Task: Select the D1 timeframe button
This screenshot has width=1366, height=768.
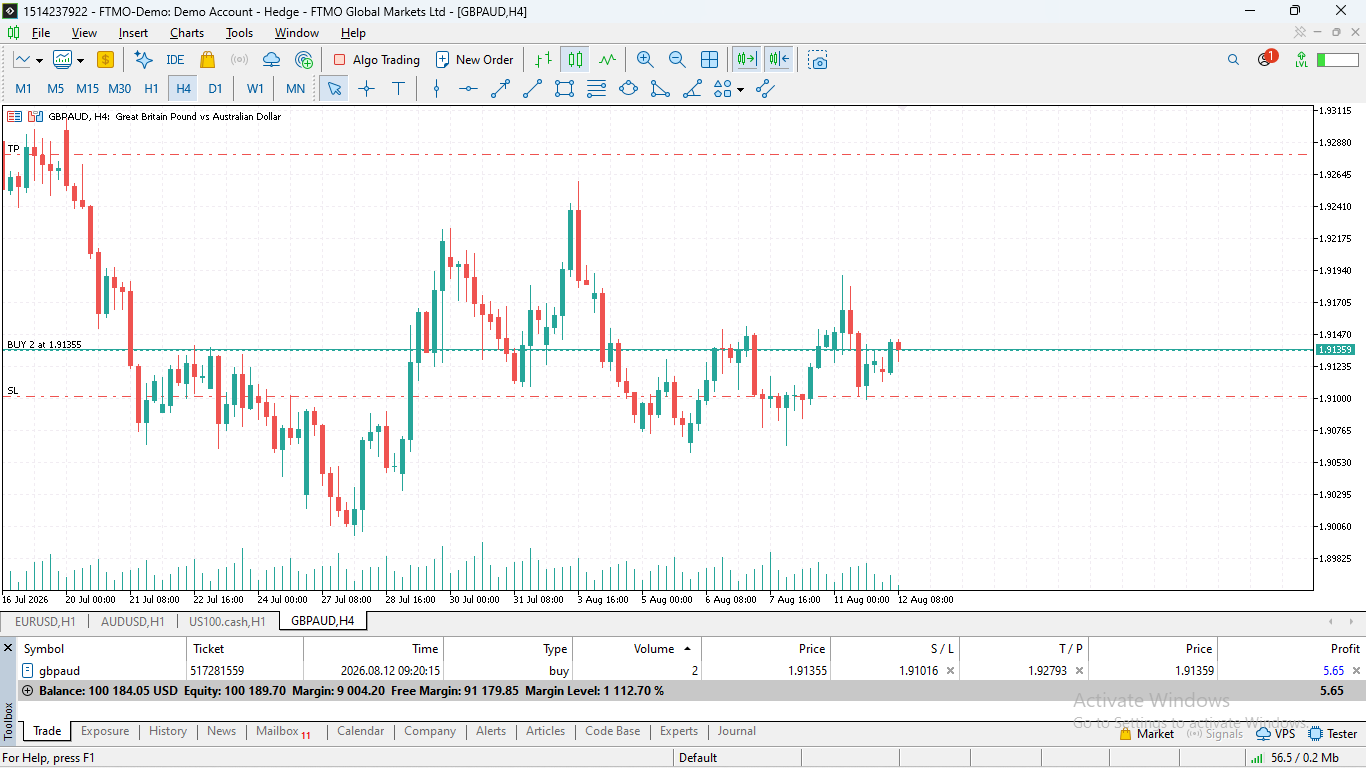Action: point(215,89)
